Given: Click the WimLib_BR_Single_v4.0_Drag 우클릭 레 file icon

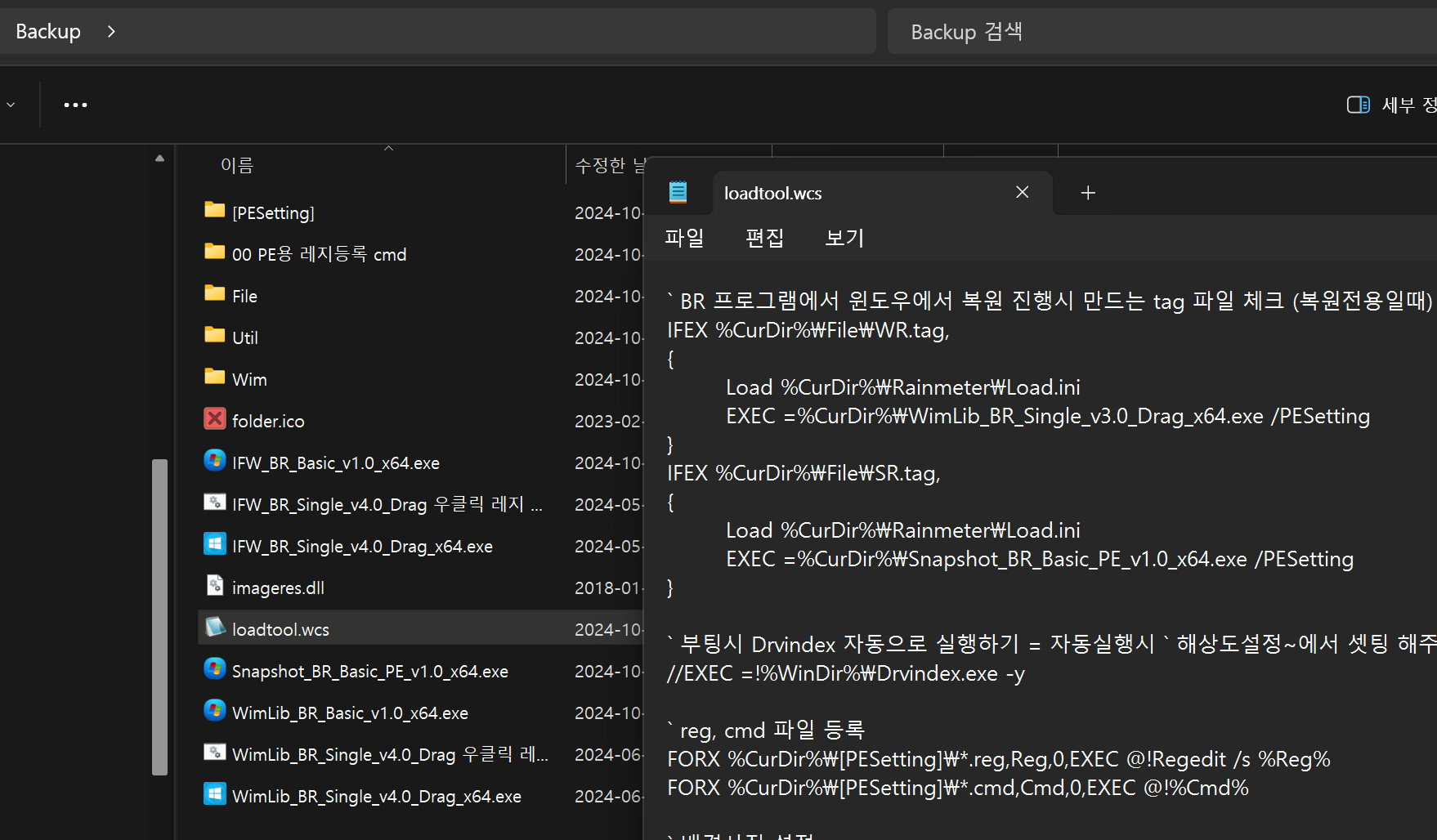Looking at the screenshot, I should click(x=214, y=753).
